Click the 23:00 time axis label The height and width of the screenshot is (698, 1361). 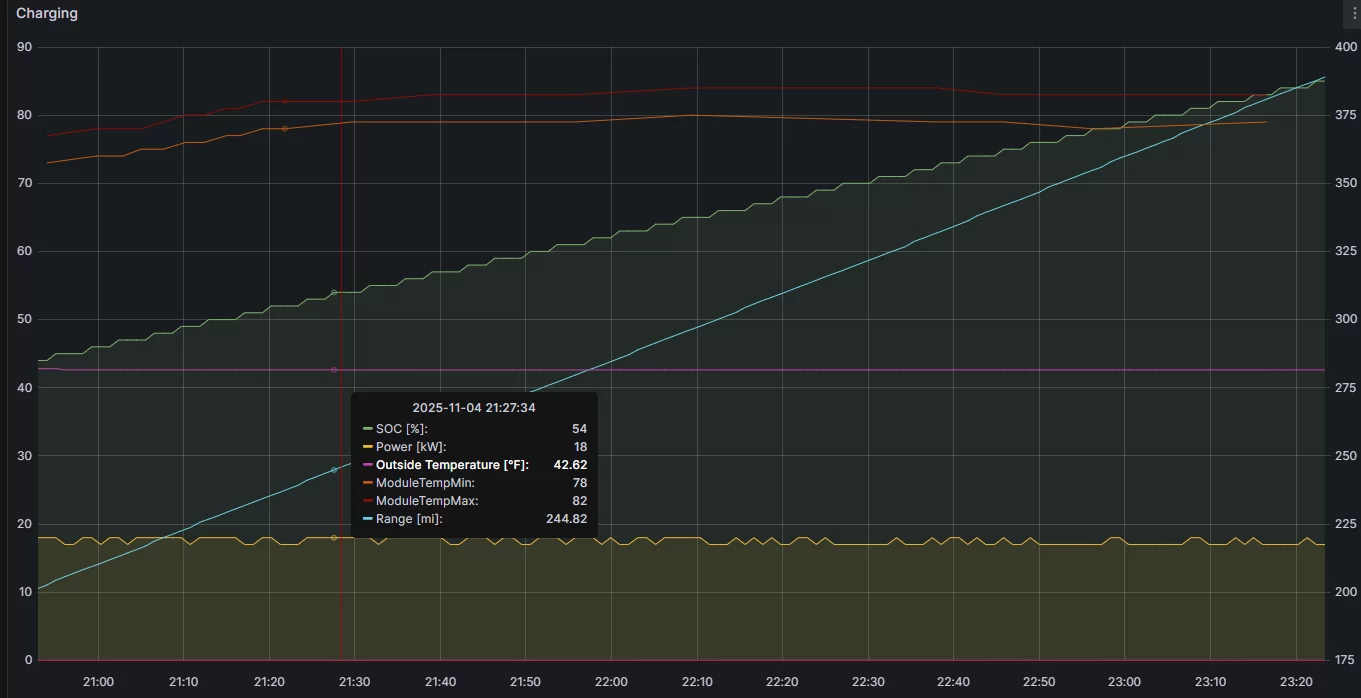coord(1124,682)
